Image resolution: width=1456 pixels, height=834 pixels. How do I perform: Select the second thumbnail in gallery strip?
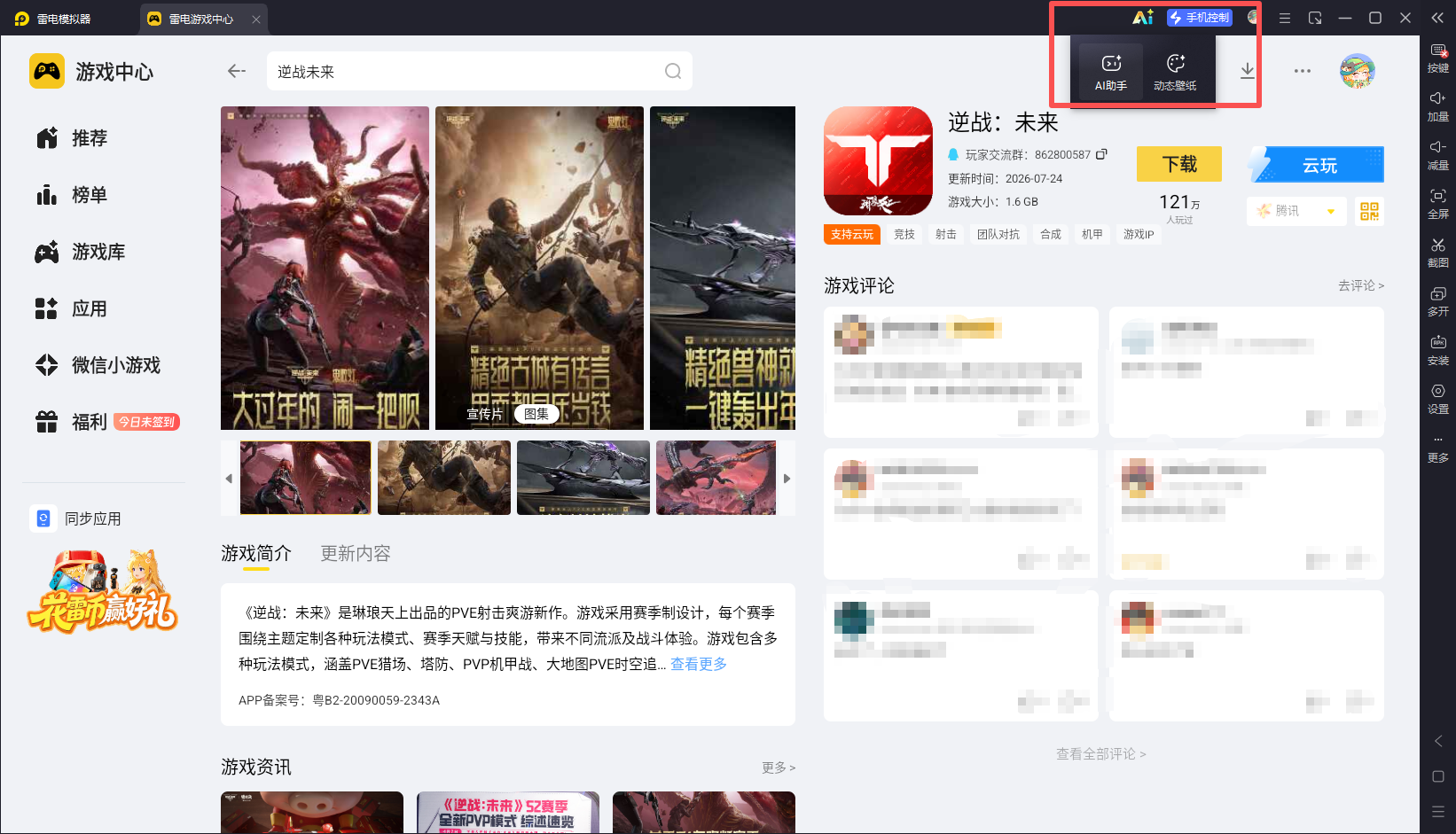(444, 478)
